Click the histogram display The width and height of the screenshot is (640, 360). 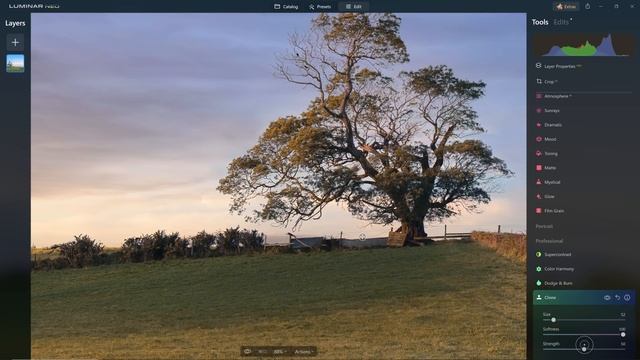pos(584,44)
